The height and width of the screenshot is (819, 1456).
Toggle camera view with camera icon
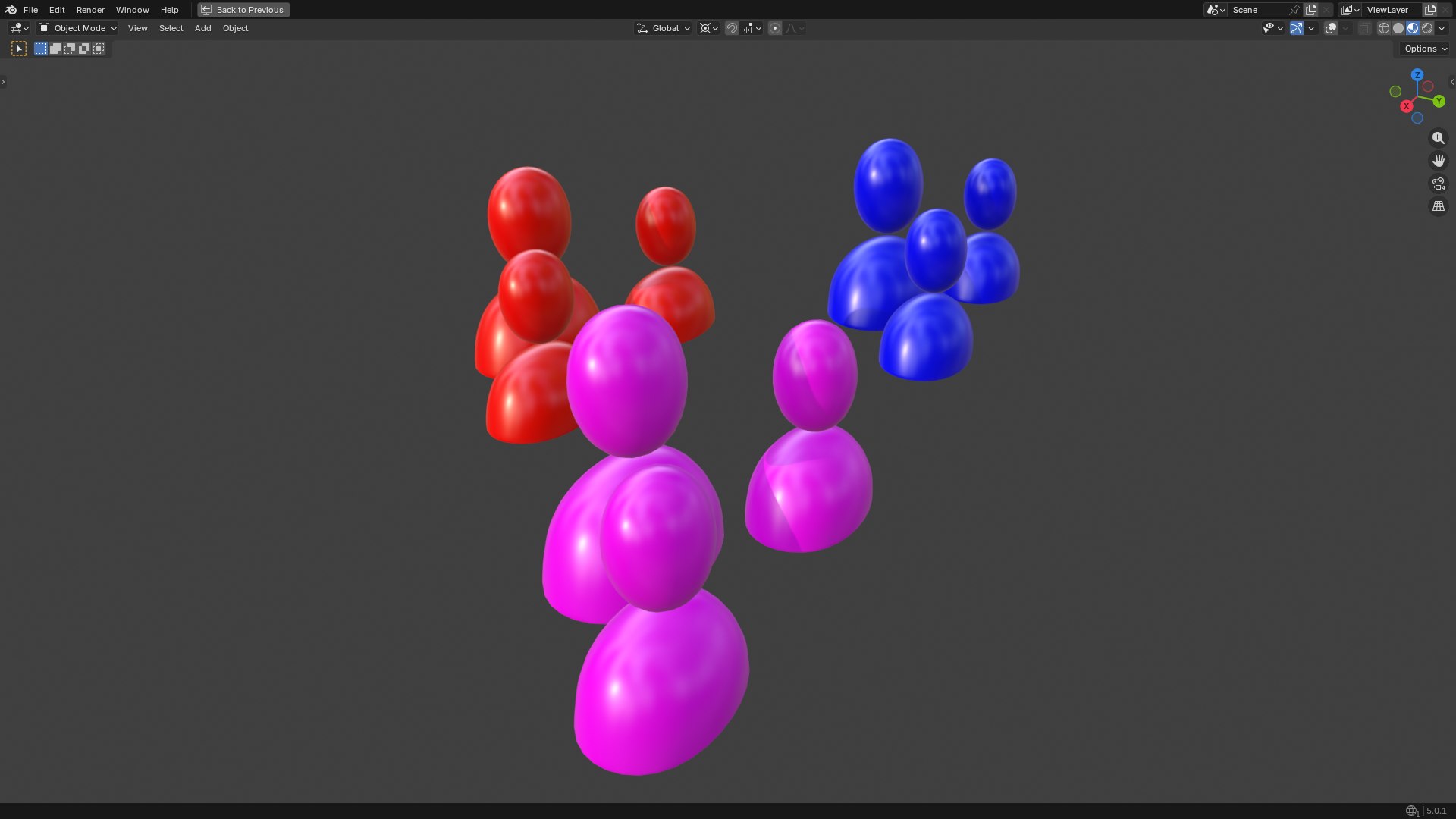pos(1438,184)
